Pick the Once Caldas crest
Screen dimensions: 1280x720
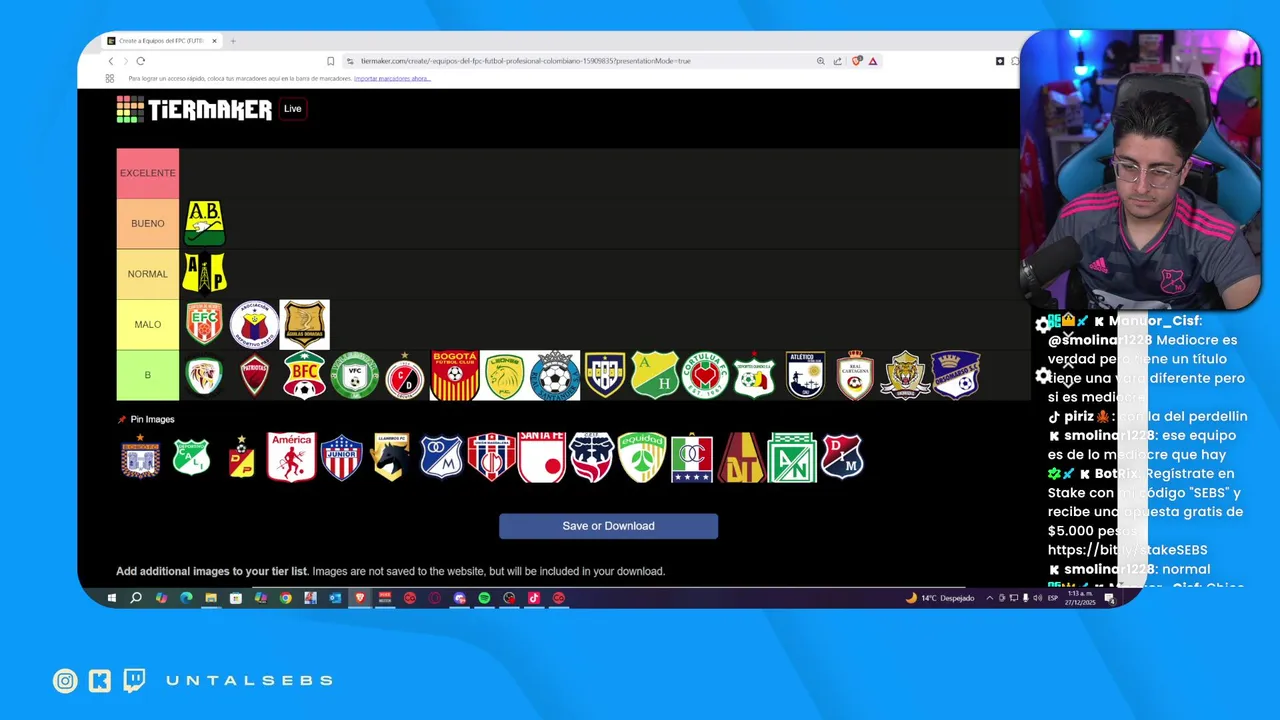pyautogui.click(x=692, y=457)
